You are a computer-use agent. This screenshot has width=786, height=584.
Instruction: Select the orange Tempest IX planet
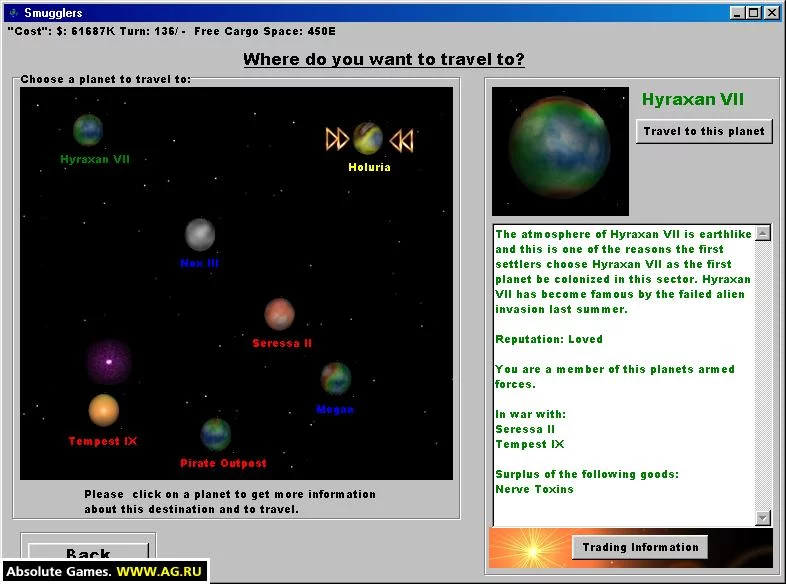pos(104,410)
